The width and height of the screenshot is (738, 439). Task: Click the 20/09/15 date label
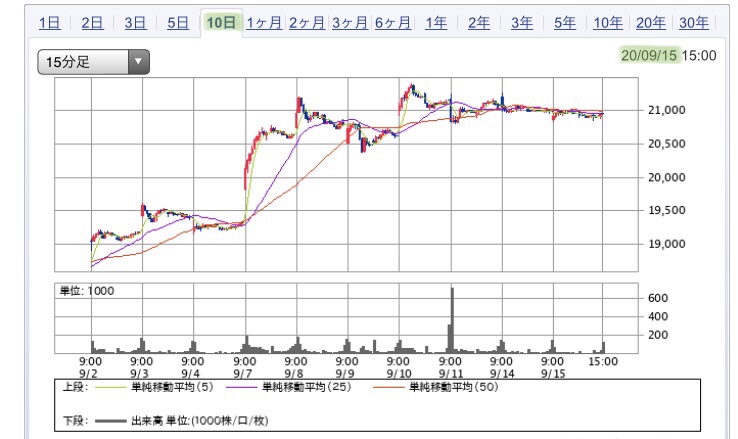tap(649, 56)
